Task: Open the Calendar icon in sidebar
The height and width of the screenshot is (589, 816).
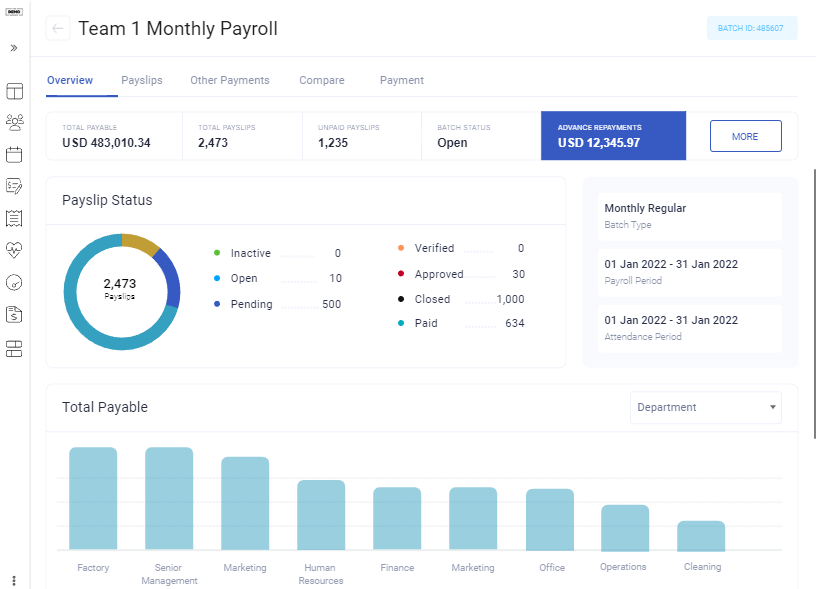Action: [14, 154]
